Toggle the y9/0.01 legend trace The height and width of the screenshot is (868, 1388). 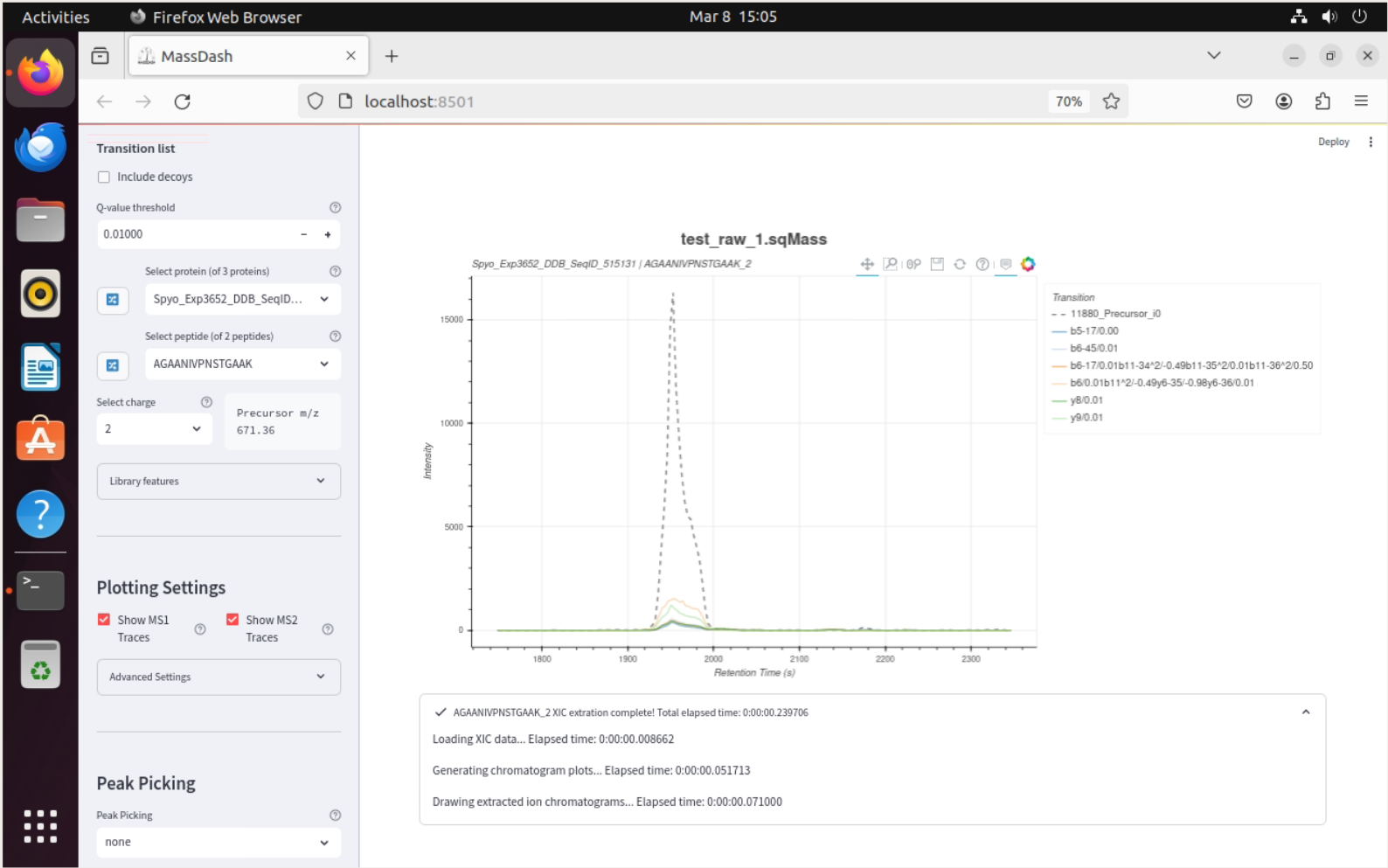click(1077, 418)
